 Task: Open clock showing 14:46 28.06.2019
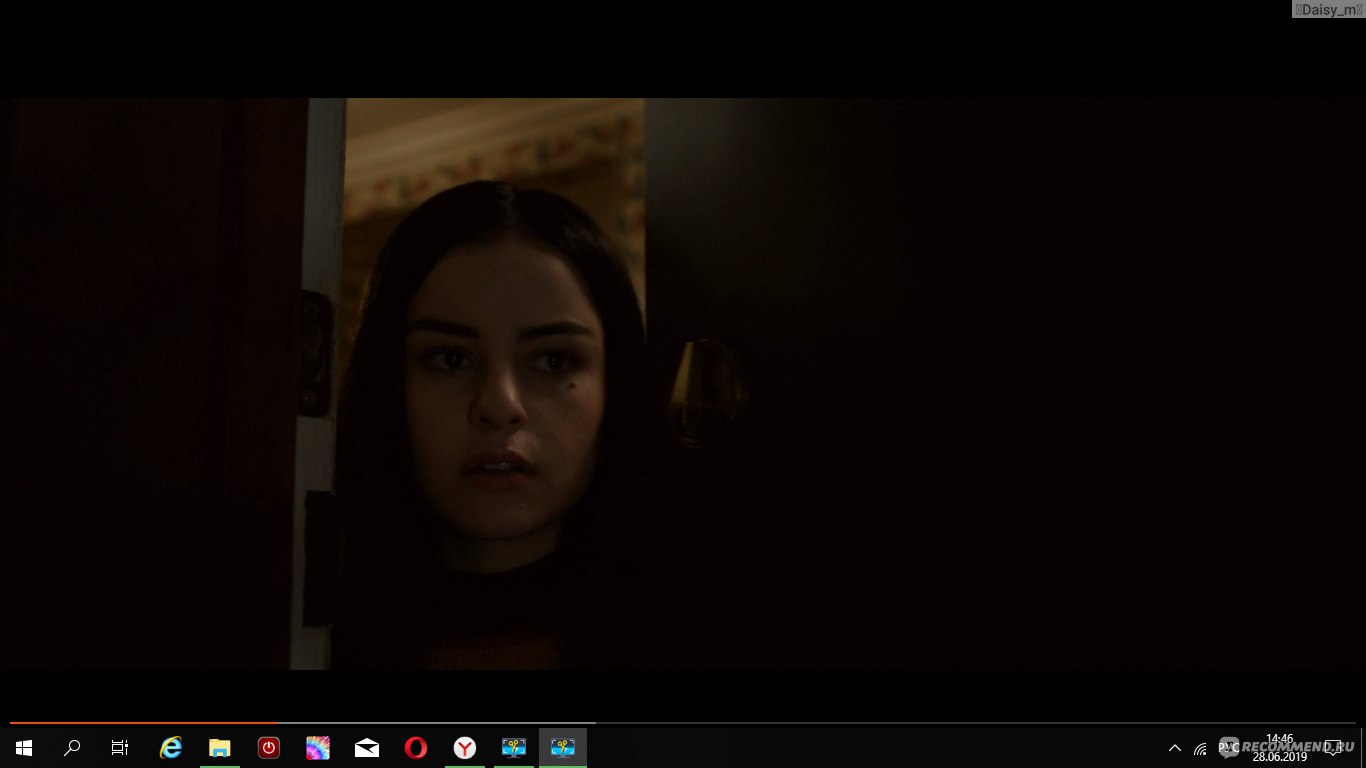click(x=1280, y=748)
